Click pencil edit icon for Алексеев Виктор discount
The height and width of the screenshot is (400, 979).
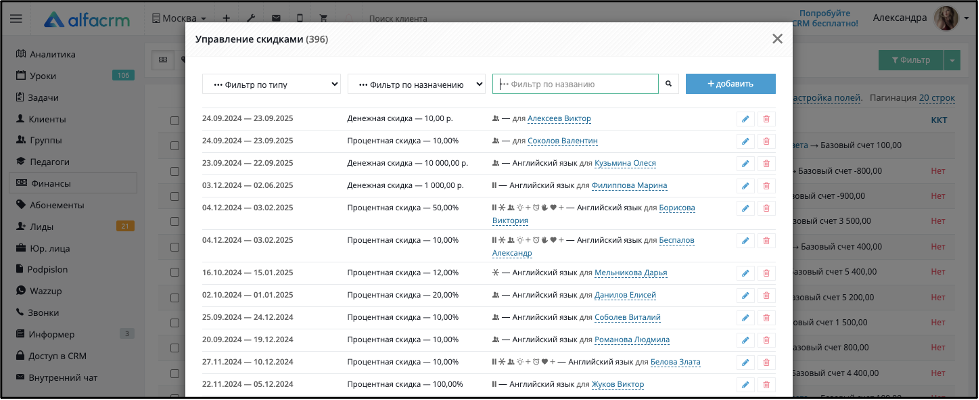pos(745,119)
